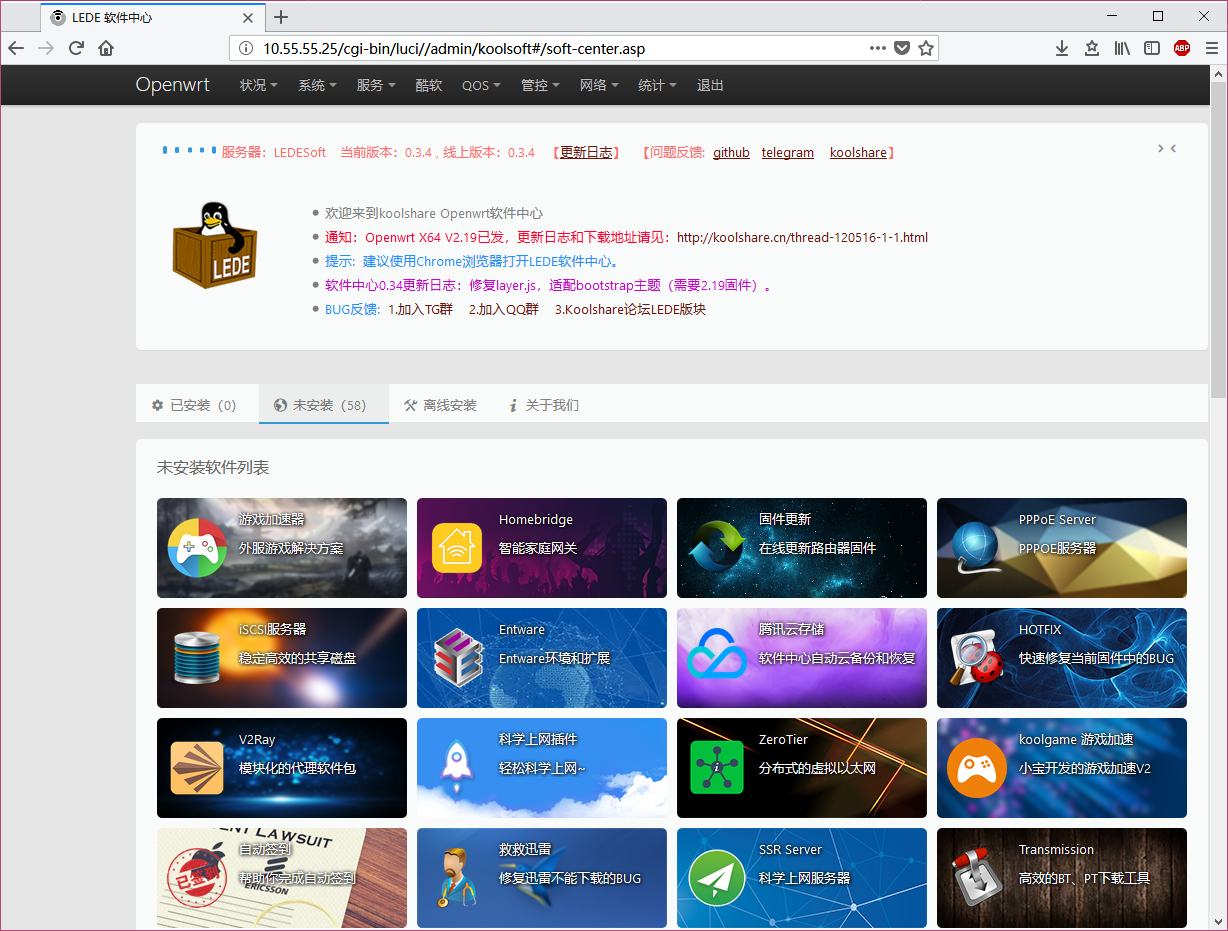Image resolution: width=1228 pixels, height=931 pixels.
Task: Expand the QOS dropdown menu
Action: coord(482,85)
